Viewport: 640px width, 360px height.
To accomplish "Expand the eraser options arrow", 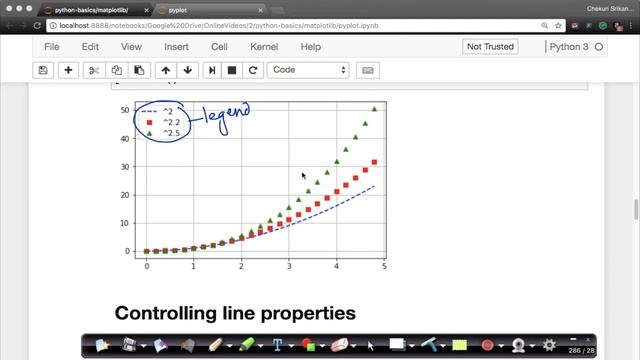I will pyautogui.click(x=353, y=346).
